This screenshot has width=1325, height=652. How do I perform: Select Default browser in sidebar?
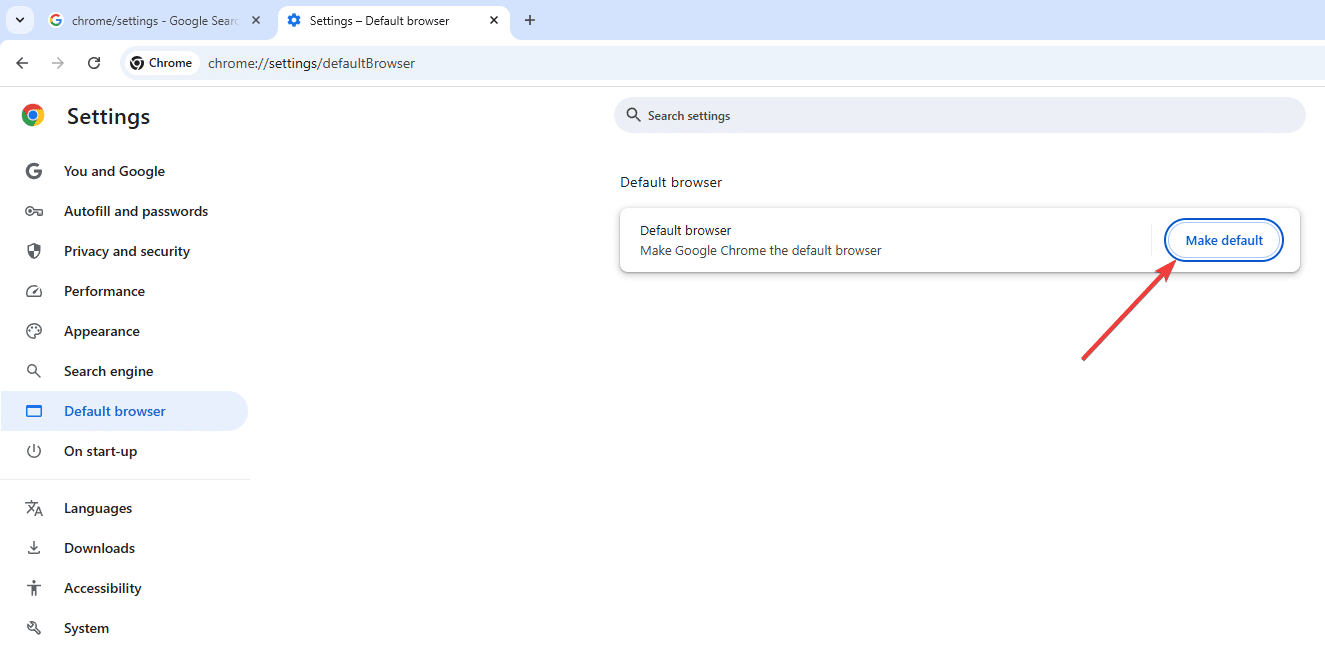(124, 411)
